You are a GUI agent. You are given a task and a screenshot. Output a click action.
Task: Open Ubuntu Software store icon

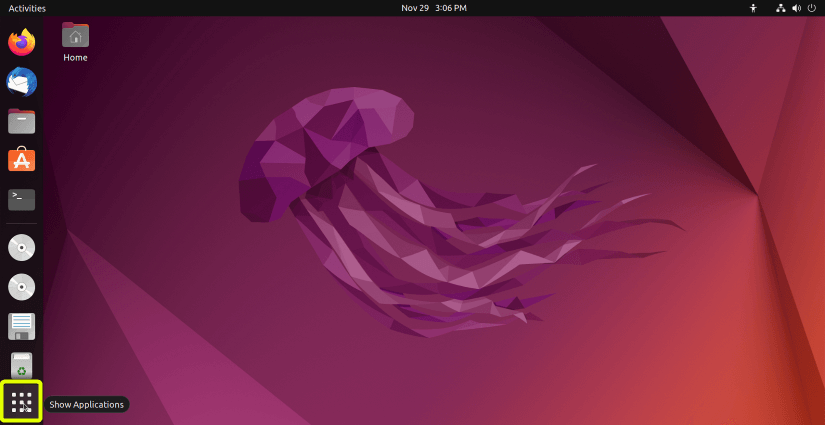tap(22, 160)
